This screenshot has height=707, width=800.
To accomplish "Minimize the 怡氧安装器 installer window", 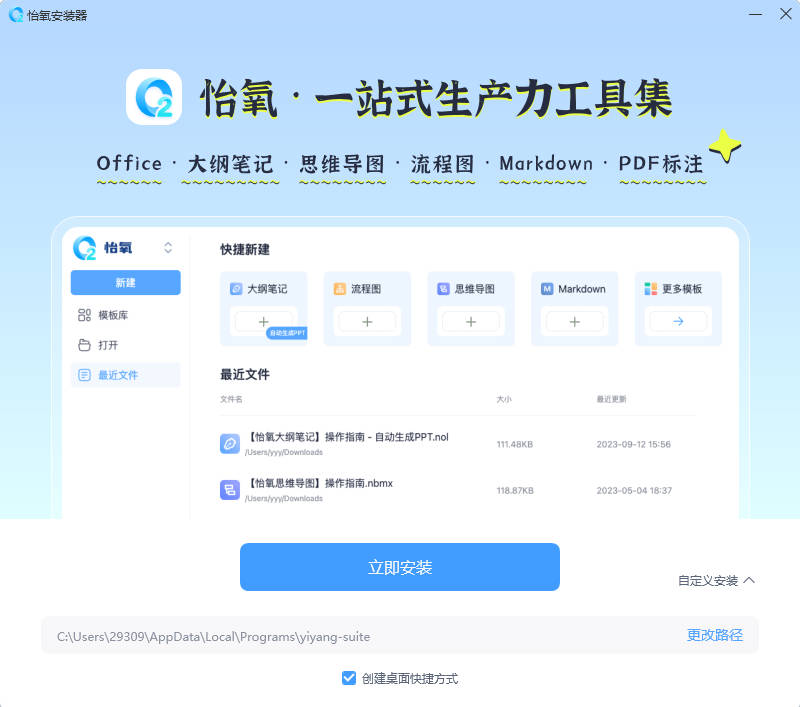I will tap(755, 14).
